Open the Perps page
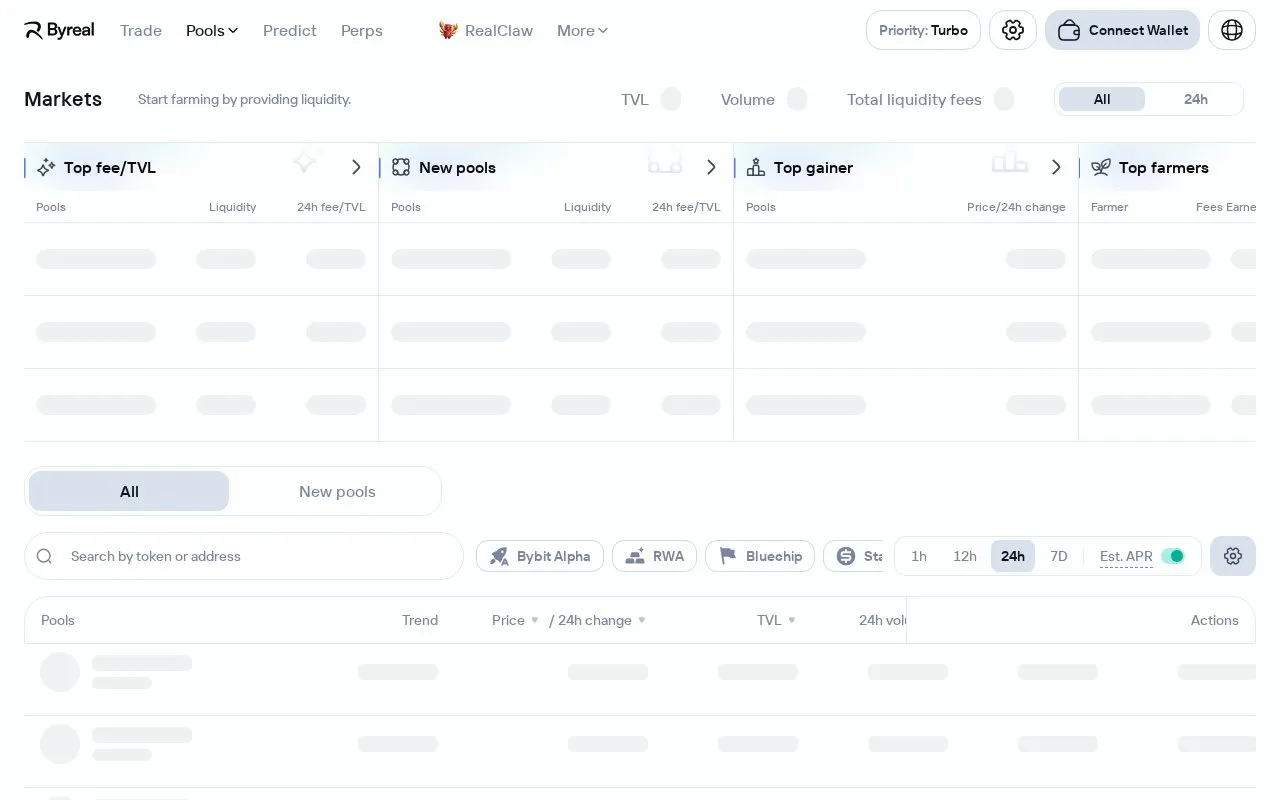Image resolution: width=1280 pixels, height=800 pixels. pos(362,31)
